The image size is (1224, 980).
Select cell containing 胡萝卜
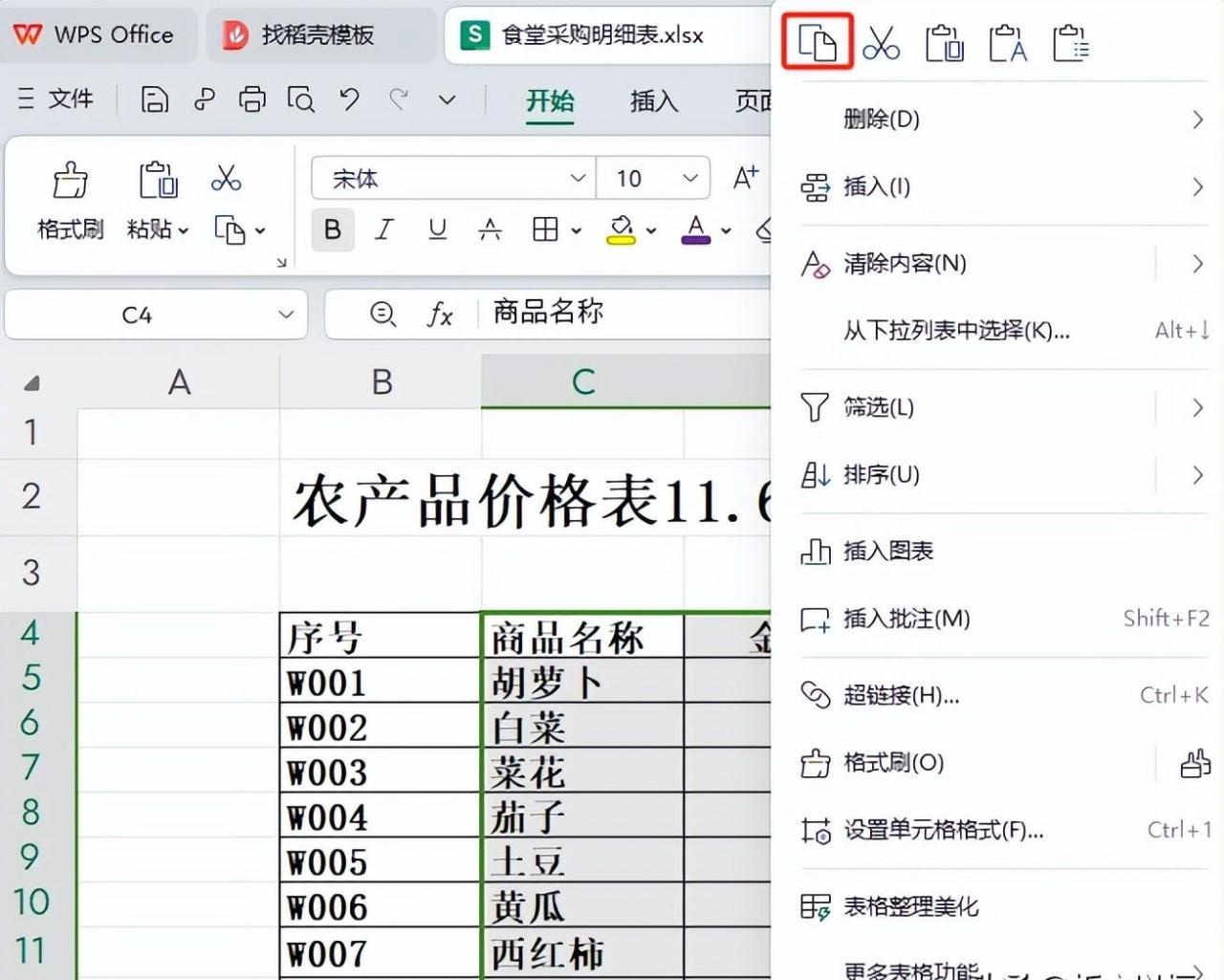tap(582, 682)
